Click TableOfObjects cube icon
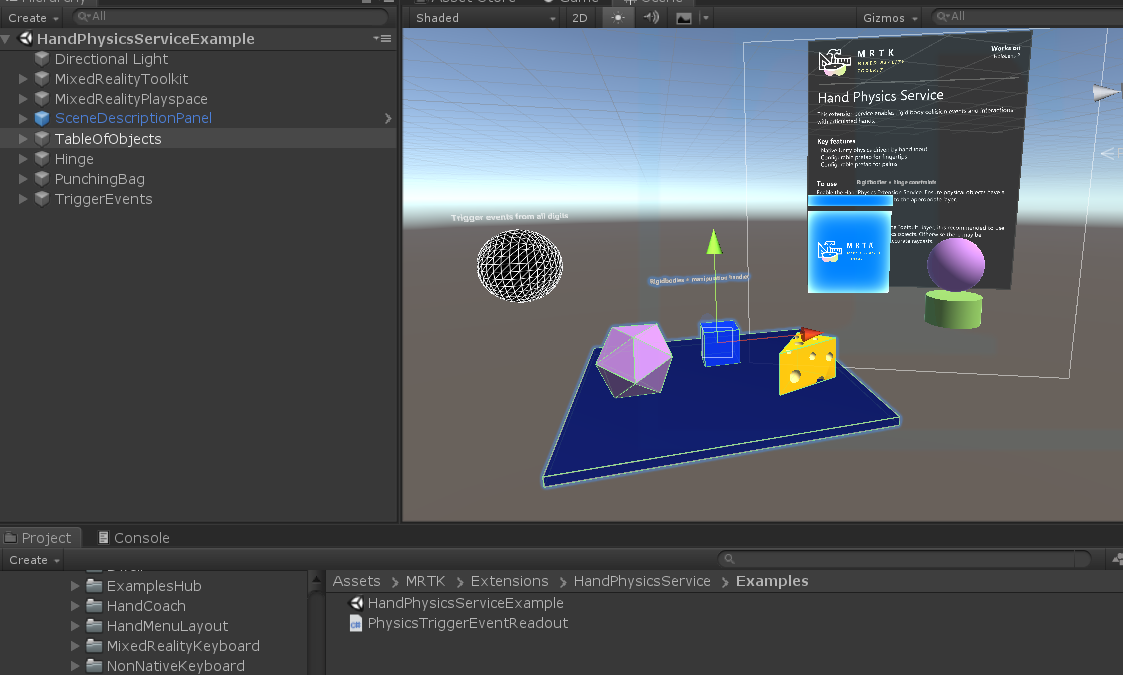 point(42,139)
